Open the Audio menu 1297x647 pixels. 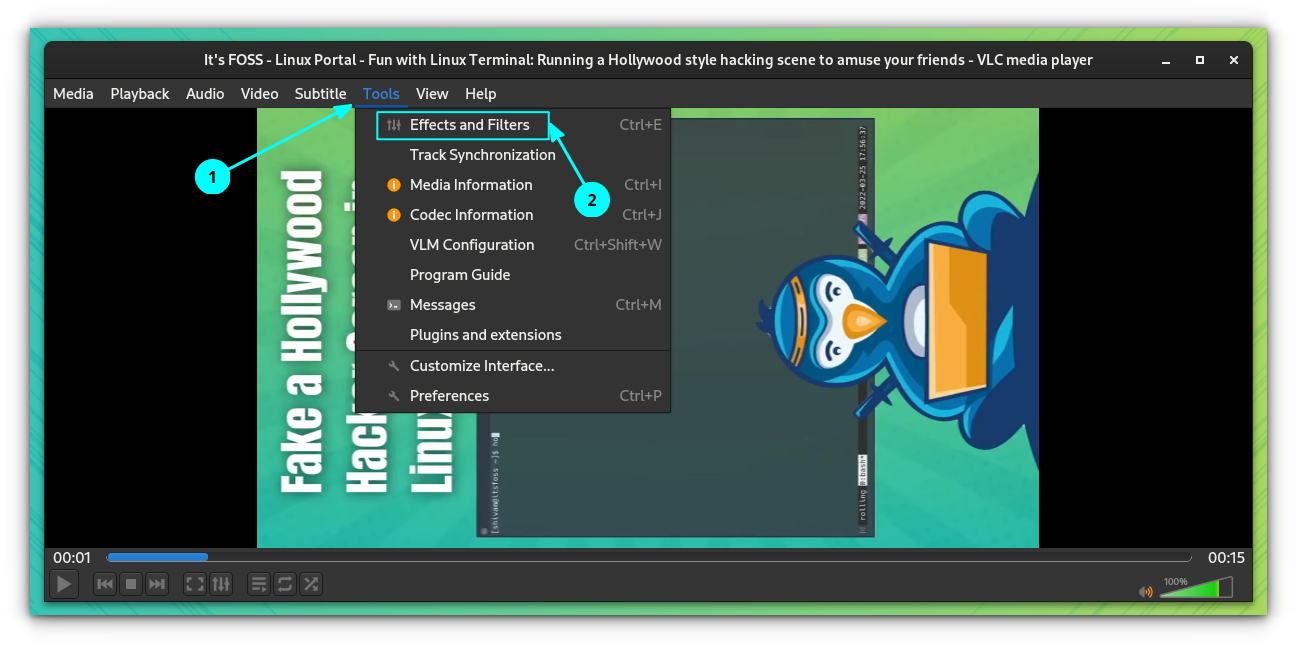tap(205, 93)
